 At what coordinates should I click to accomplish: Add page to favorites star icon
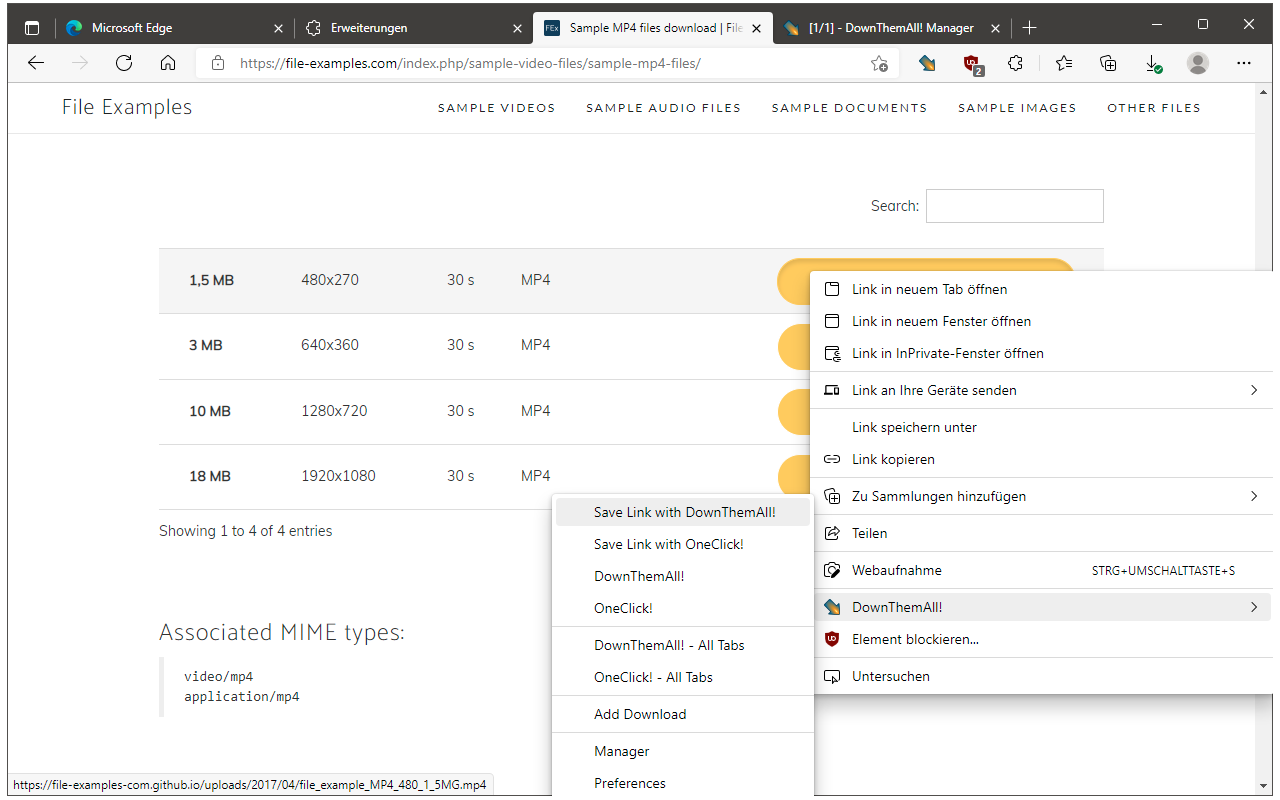click(879, 63)
